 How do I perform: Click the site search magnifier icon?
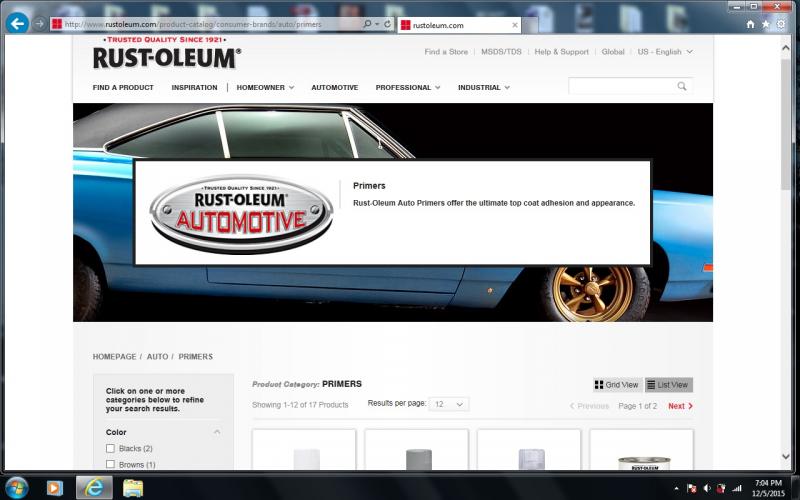click(682, 86)
